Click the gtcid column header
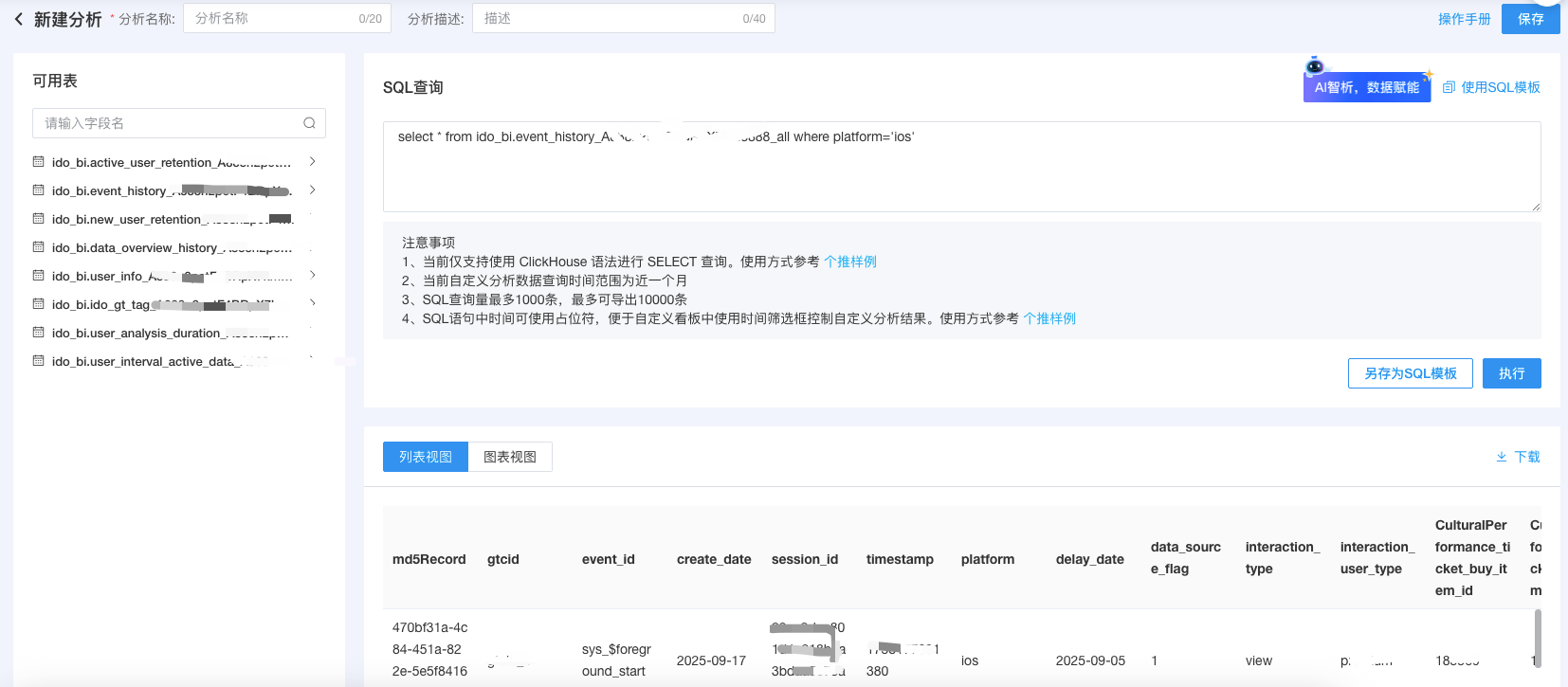Viewport: 1568px width, 687px height. (x=503, y=559)
